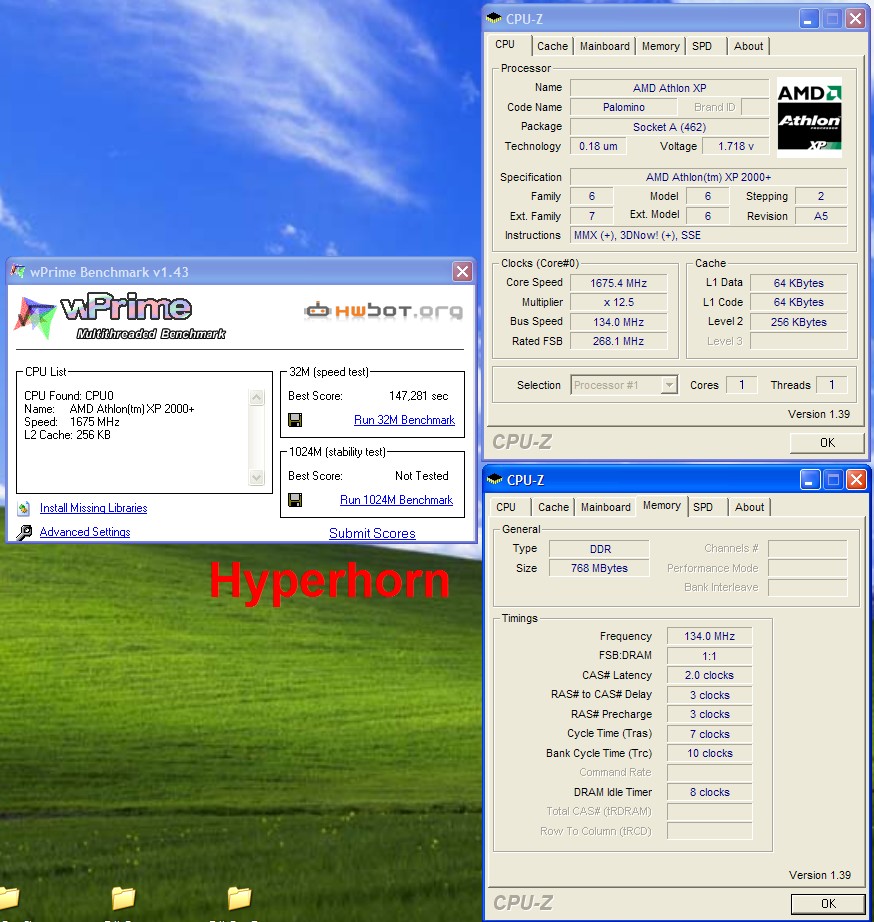This screenshot has width=874, height=922.
Task: Open About tab in bottom CPU-Z
Action: [x=749, y=507]
